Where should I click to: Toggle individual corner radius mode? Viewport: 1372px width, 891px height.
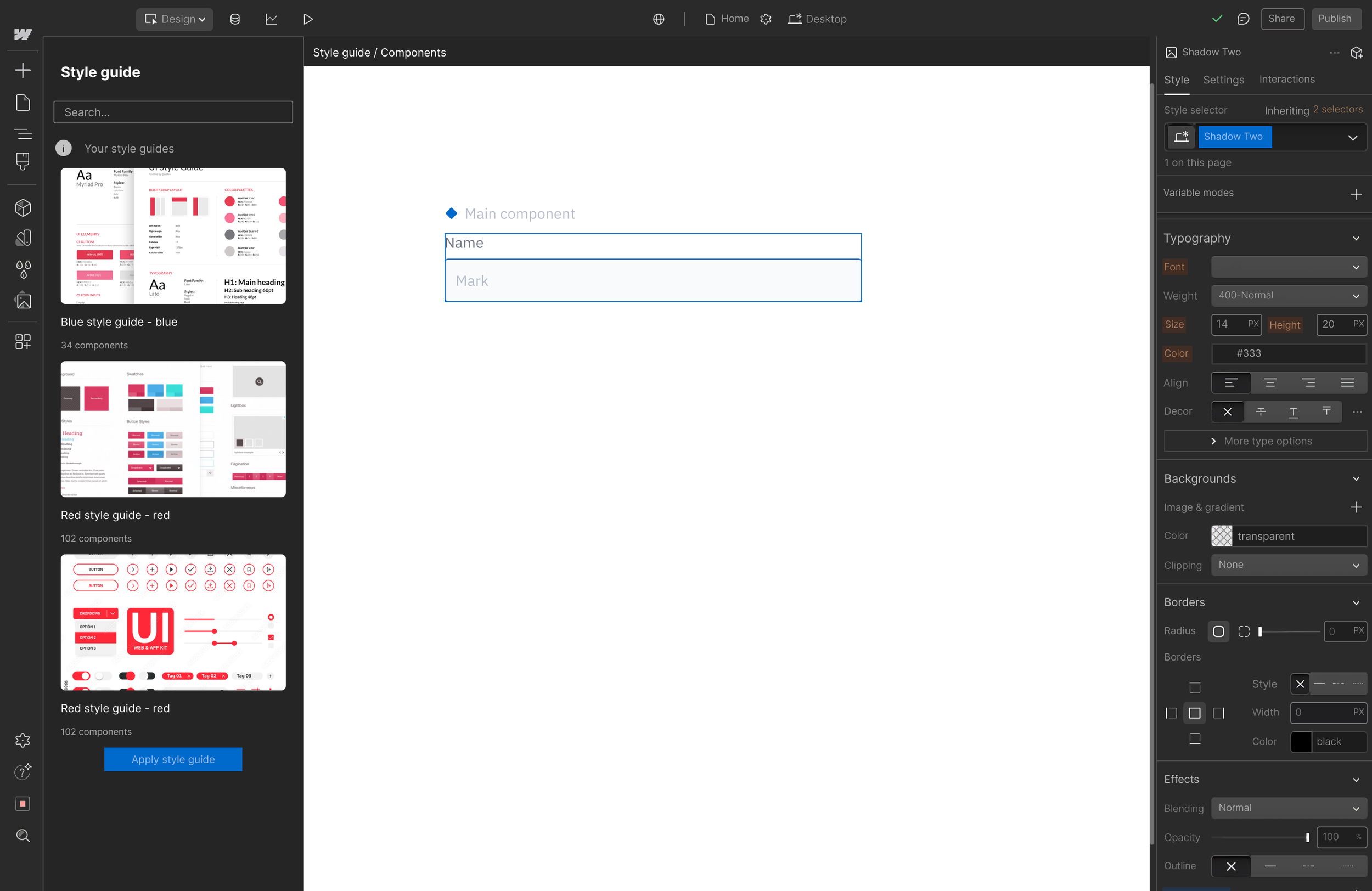click(1244, 631)
